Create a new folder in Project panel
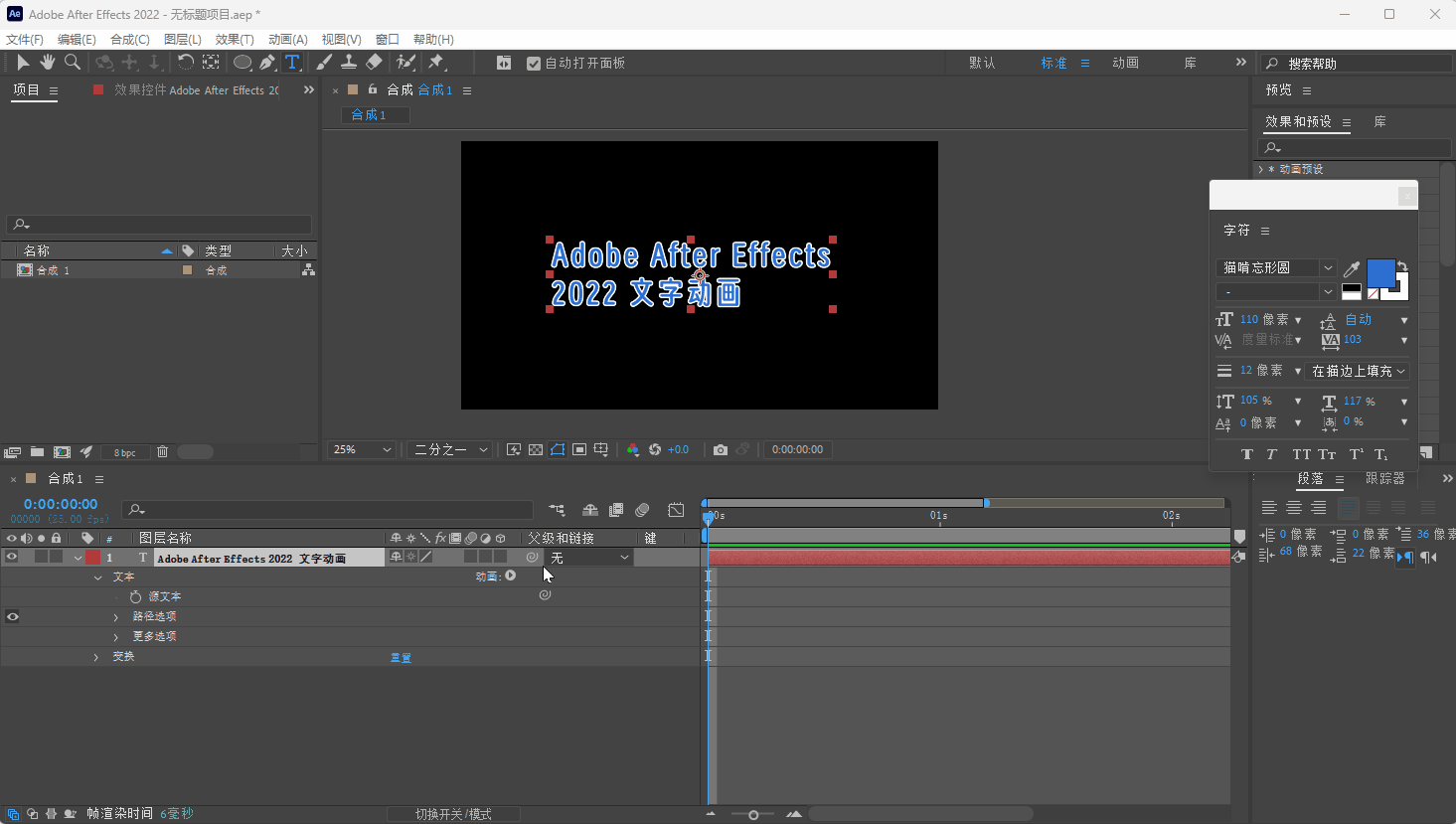The width and height of the screenshot is (1456, 824). point(37,452)
